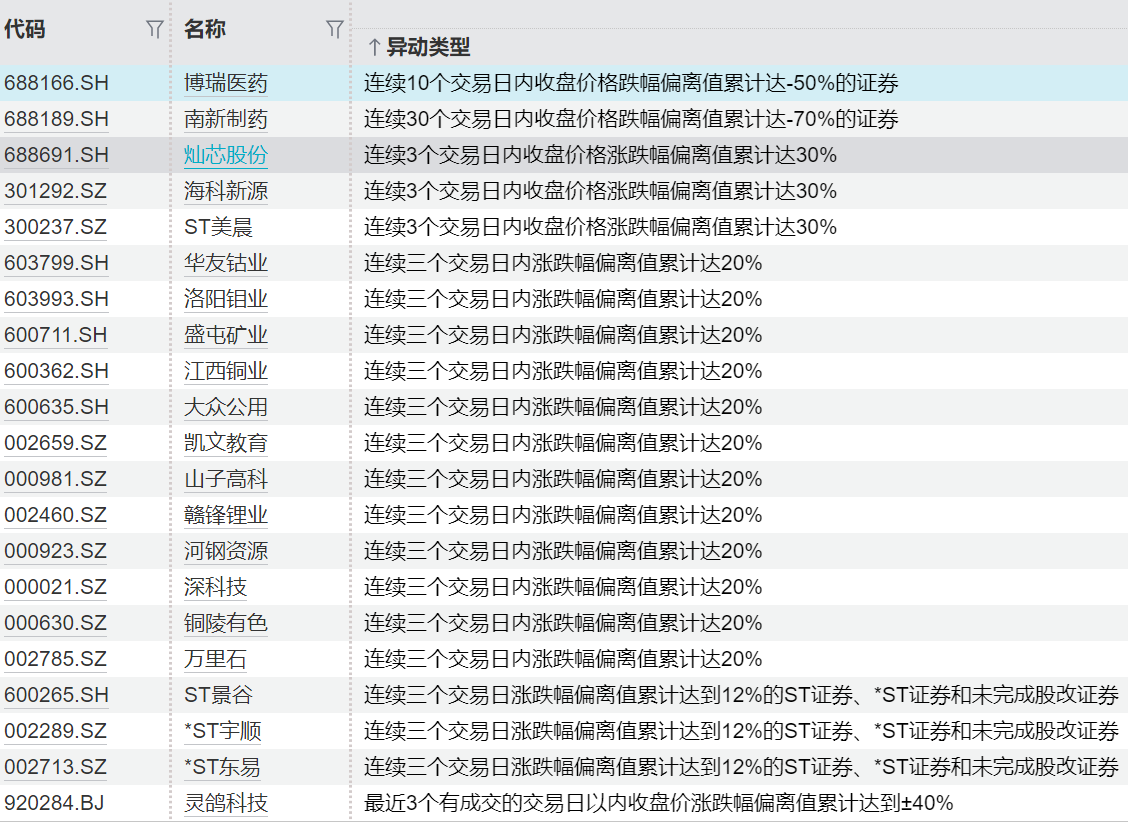Open the stock link 博瑞医药
This screenshot has width=1128, height=822.
pos(226,83)
